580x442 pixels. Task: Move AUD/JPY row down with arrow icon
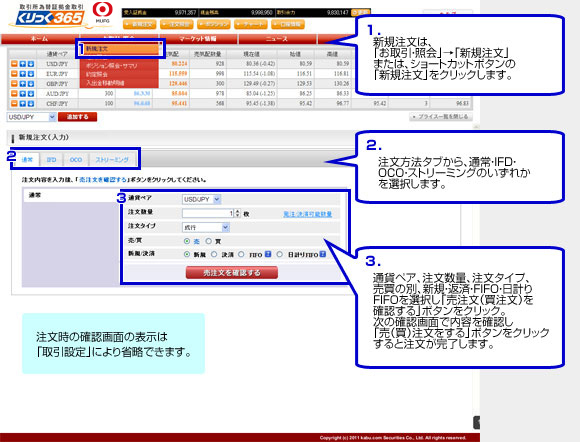[31, 94]
